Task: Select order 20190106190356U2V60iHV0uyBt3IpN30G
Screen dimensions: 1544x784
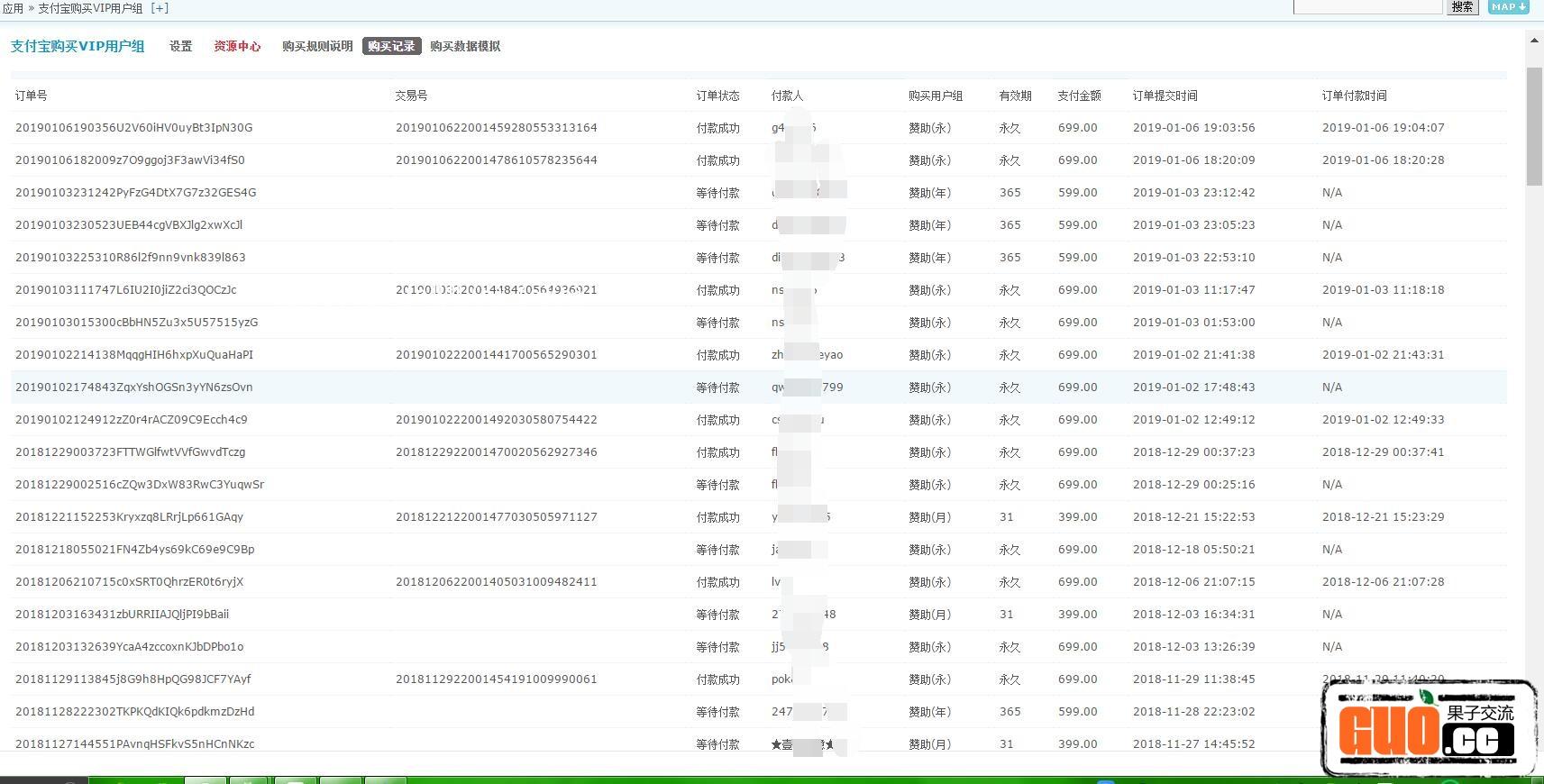Action: [133, 128]
